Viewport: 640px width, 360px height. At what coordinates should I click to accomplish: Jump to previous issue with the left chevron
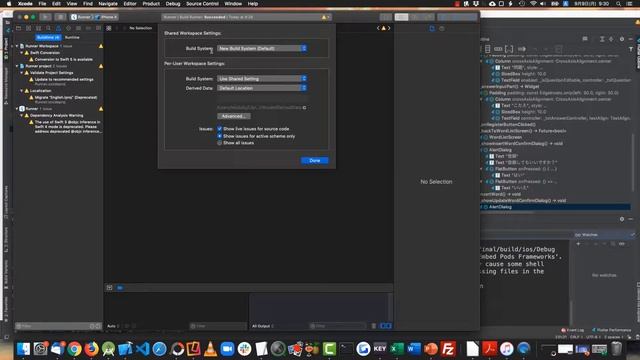[378, 28]
